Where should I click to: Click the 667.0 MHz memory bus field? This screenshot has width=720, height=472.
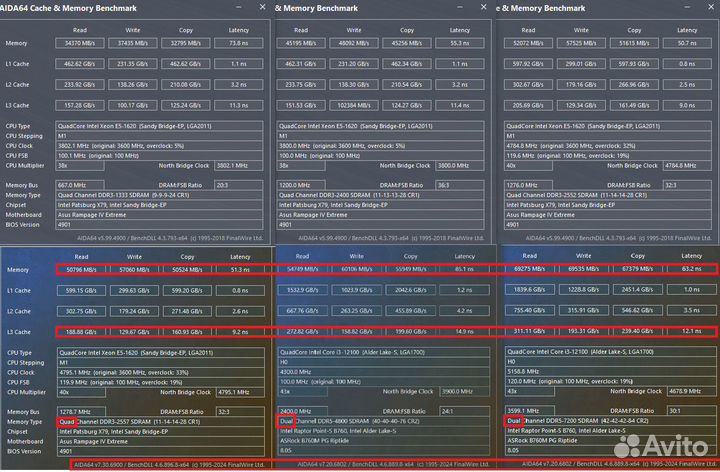click(79, 185)
